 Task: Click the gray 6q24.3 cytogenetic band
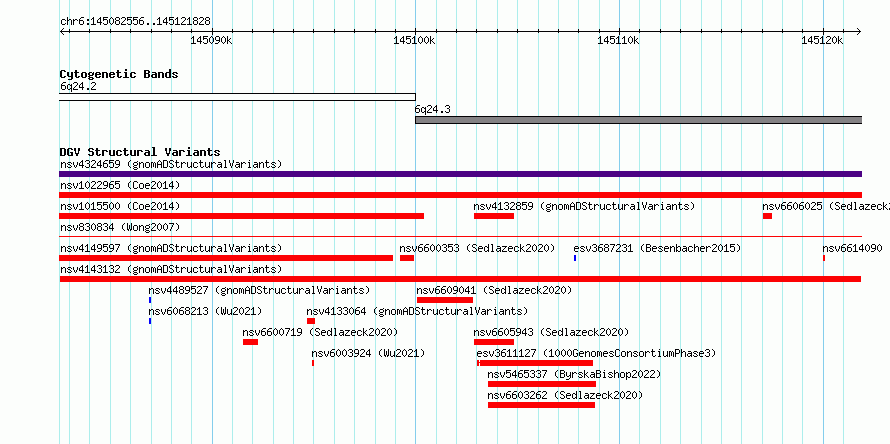point(639,120)
